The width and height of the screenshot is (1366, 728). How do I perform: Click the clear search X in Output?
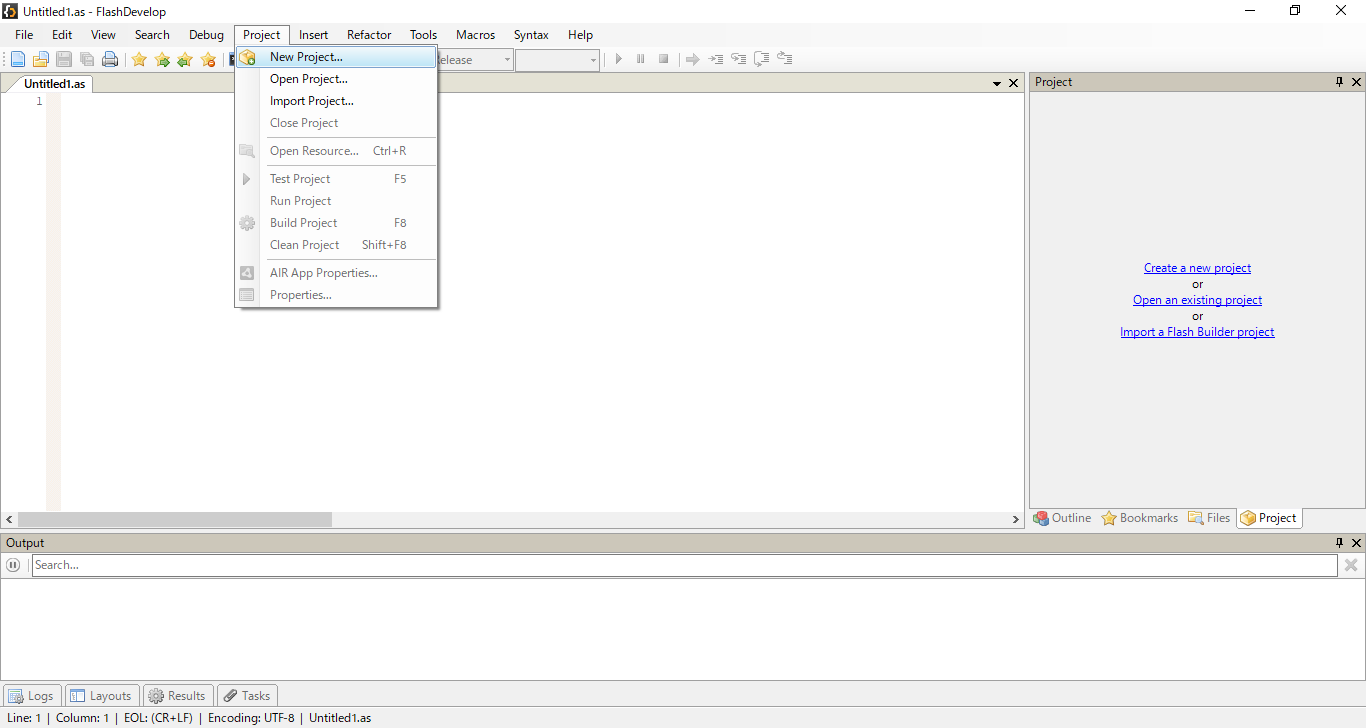coord(1351,565)
